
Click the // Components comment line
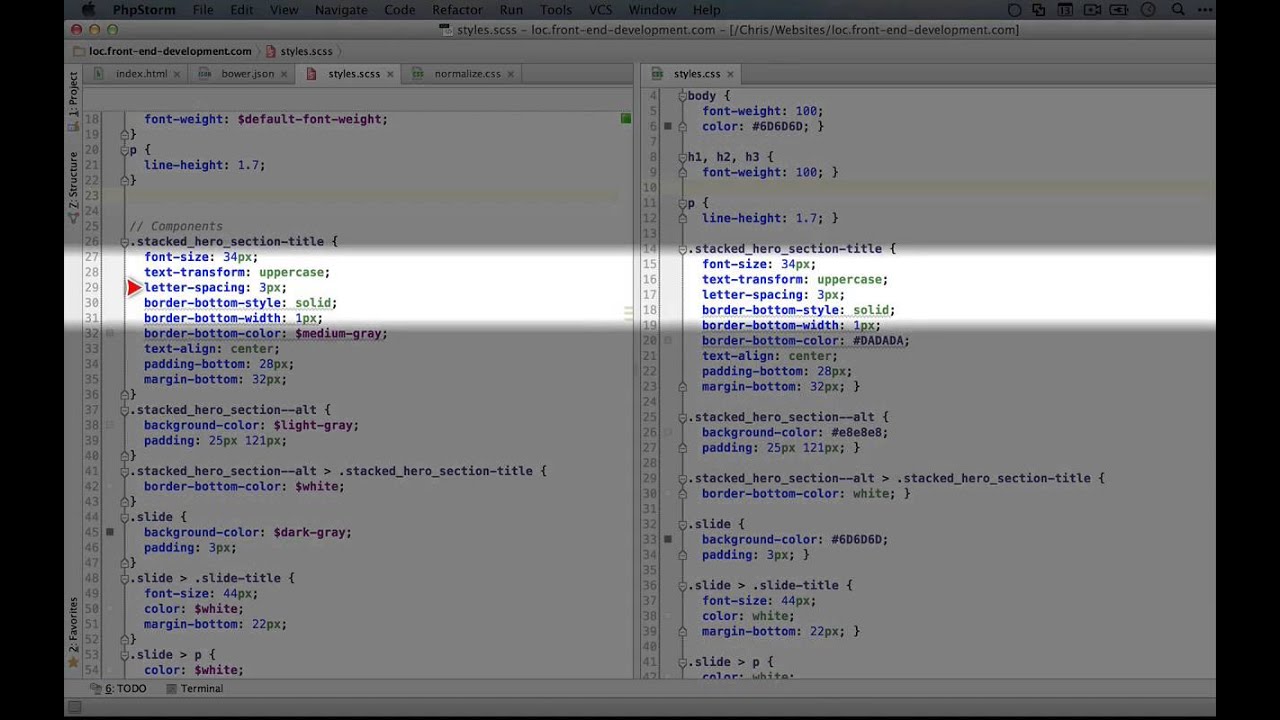click(x=176, y=226)
